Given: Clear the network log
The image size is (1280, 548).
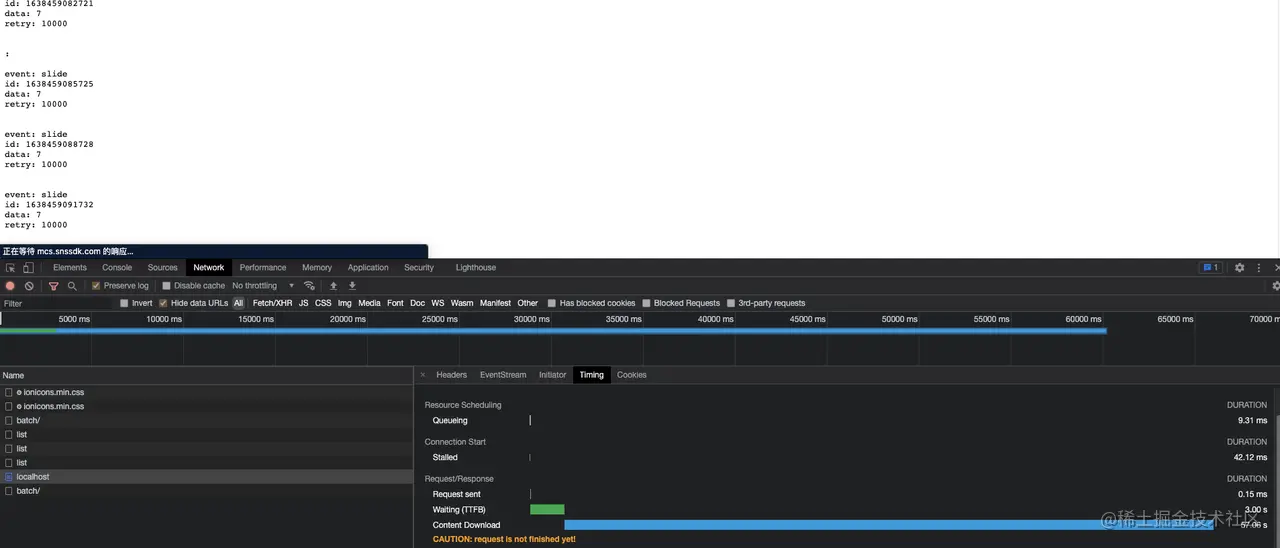Looking at the screenshot, I should coord(29,286).
